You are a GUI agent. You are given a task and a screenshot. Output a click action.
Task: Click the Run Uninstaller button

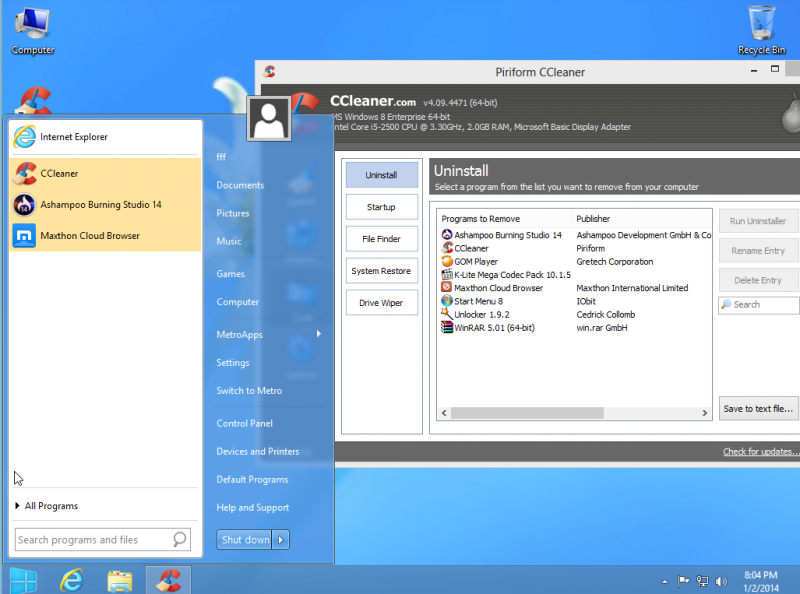tap(758, 221)
